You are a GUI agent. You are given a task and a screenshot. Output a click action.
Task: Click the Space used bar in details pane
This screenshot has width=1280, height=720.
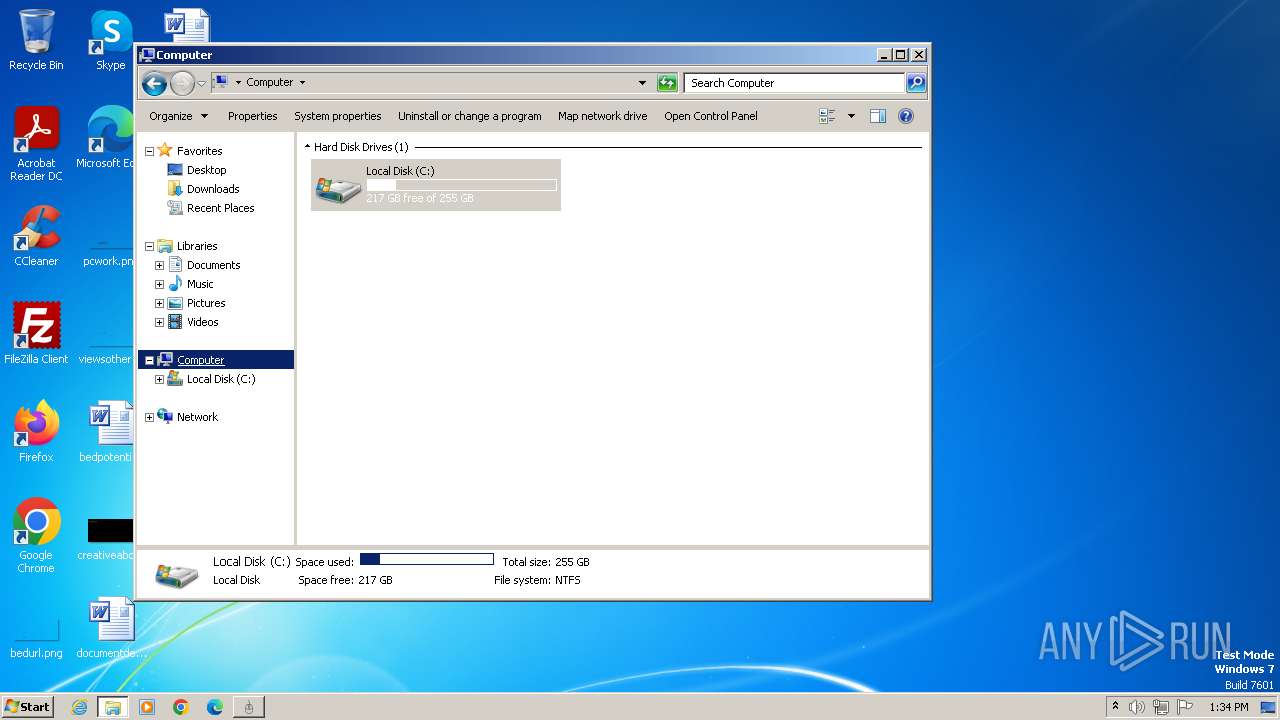(x=427, y=560)
